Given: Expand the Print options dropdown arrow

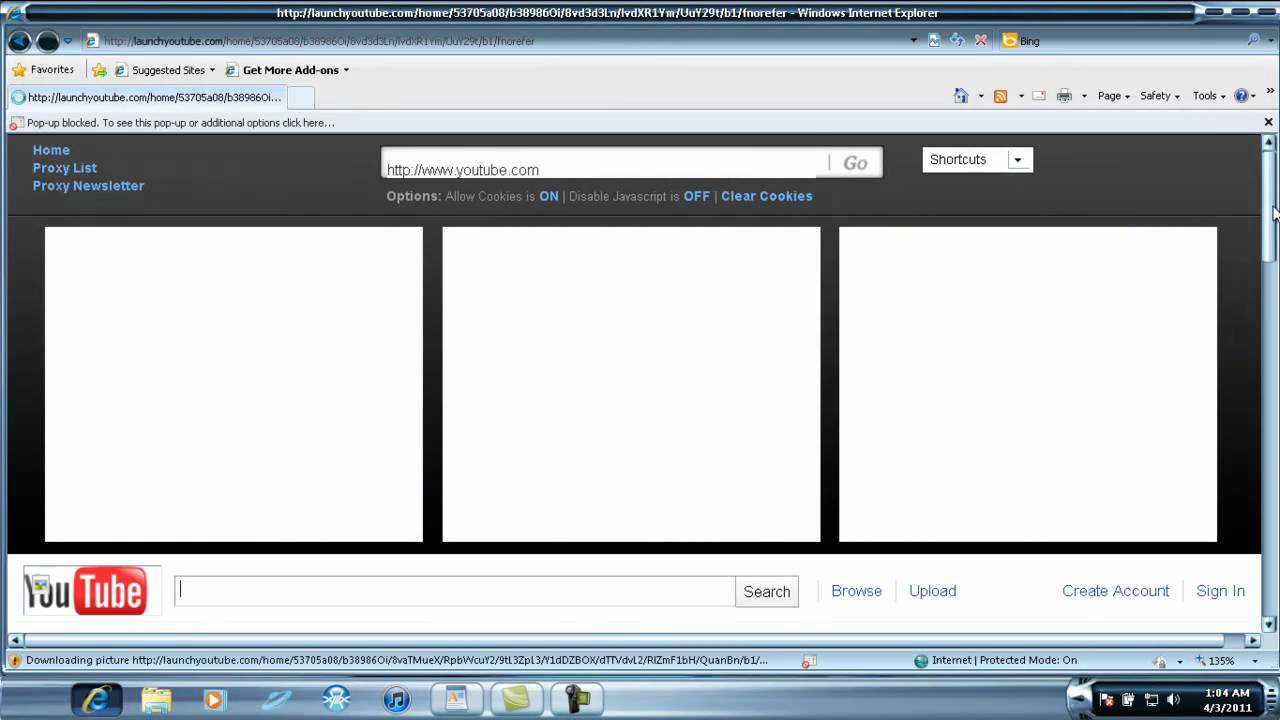Looking at the screenshot, I should tap(1084, 96).
